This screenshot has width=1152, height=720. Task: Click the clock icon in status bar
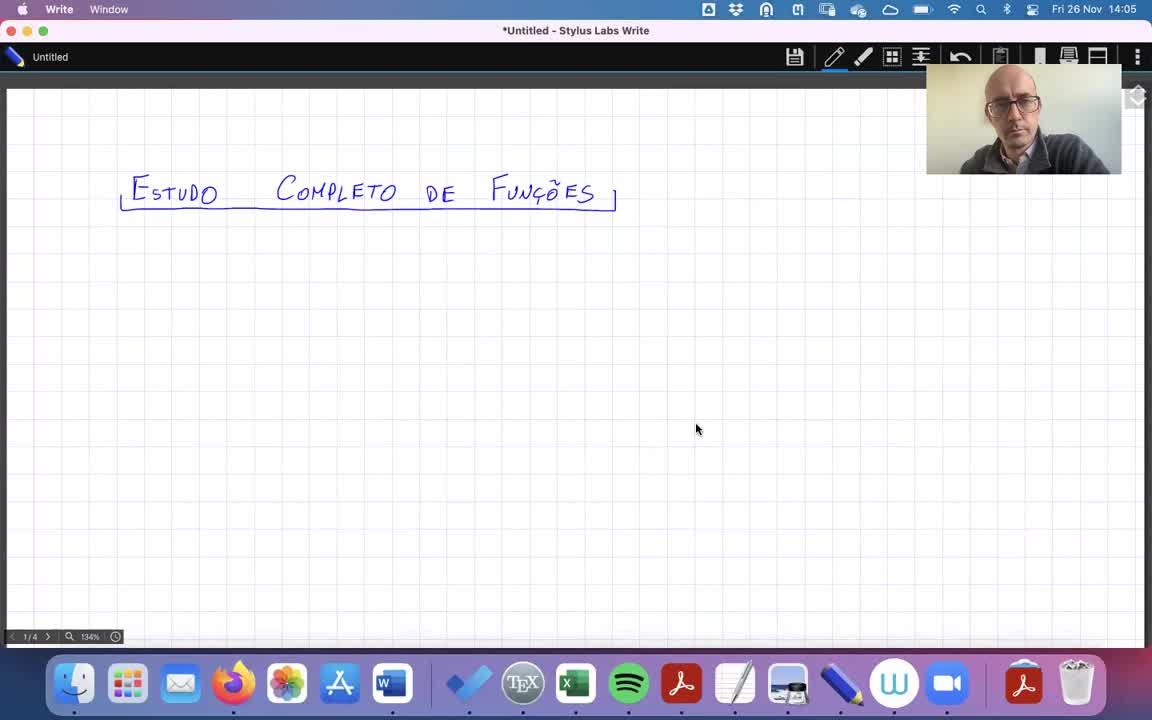[116, 637]
